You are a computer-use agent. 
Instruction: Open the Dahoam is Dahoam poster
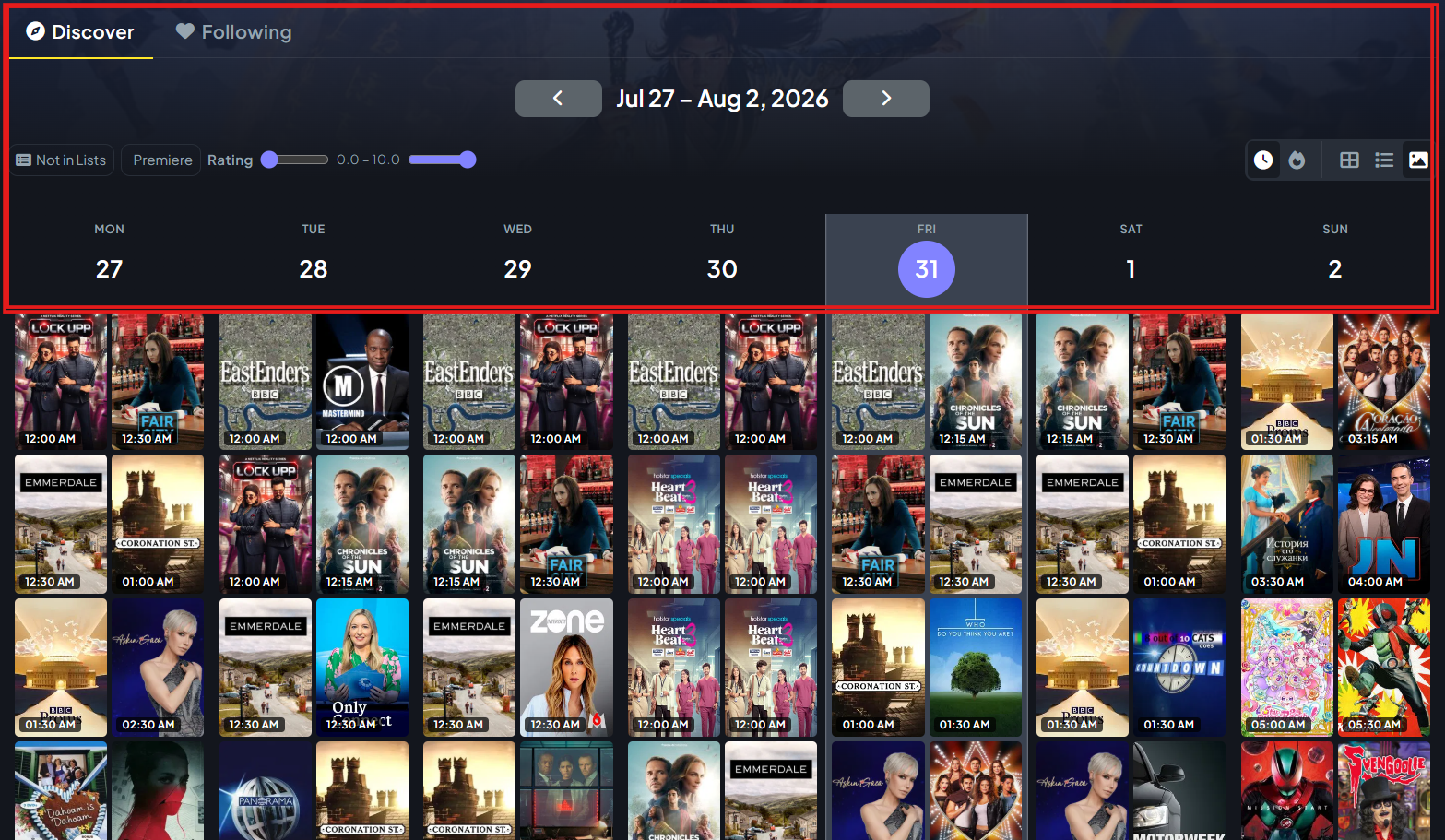[x=61, y=791]
